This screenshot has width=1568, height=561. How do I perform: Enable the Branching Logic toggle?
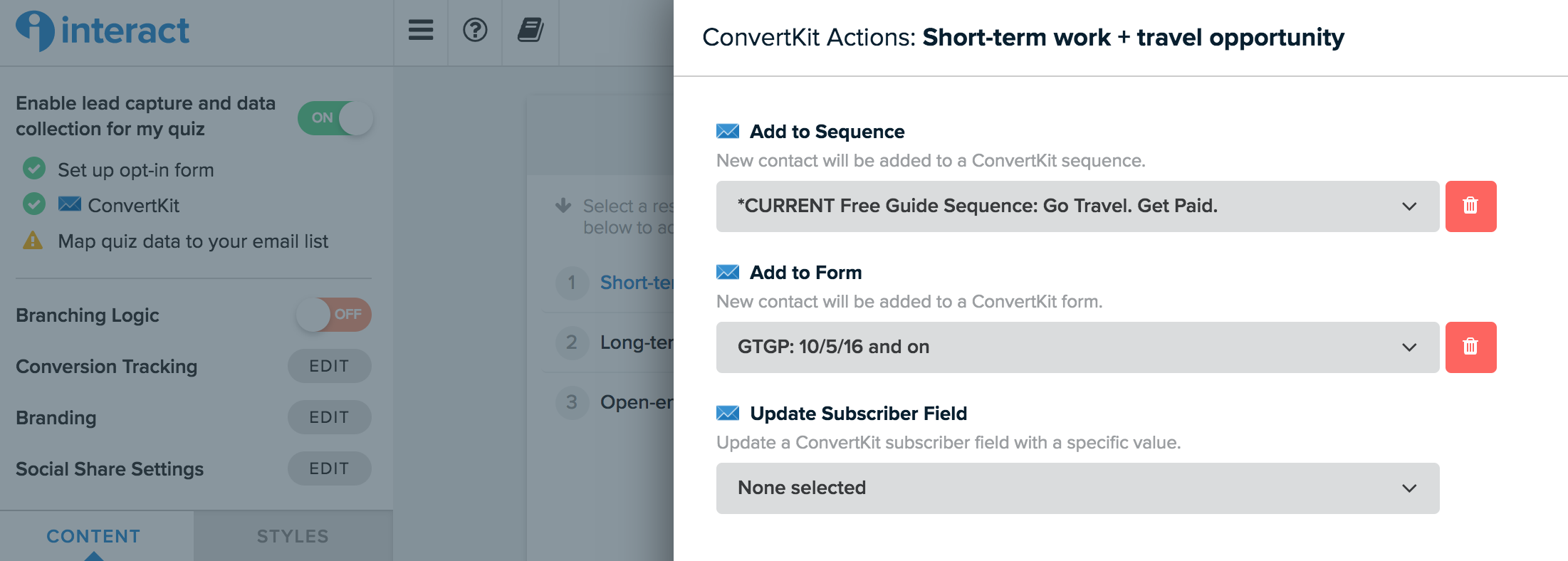[x=333, y=315]
